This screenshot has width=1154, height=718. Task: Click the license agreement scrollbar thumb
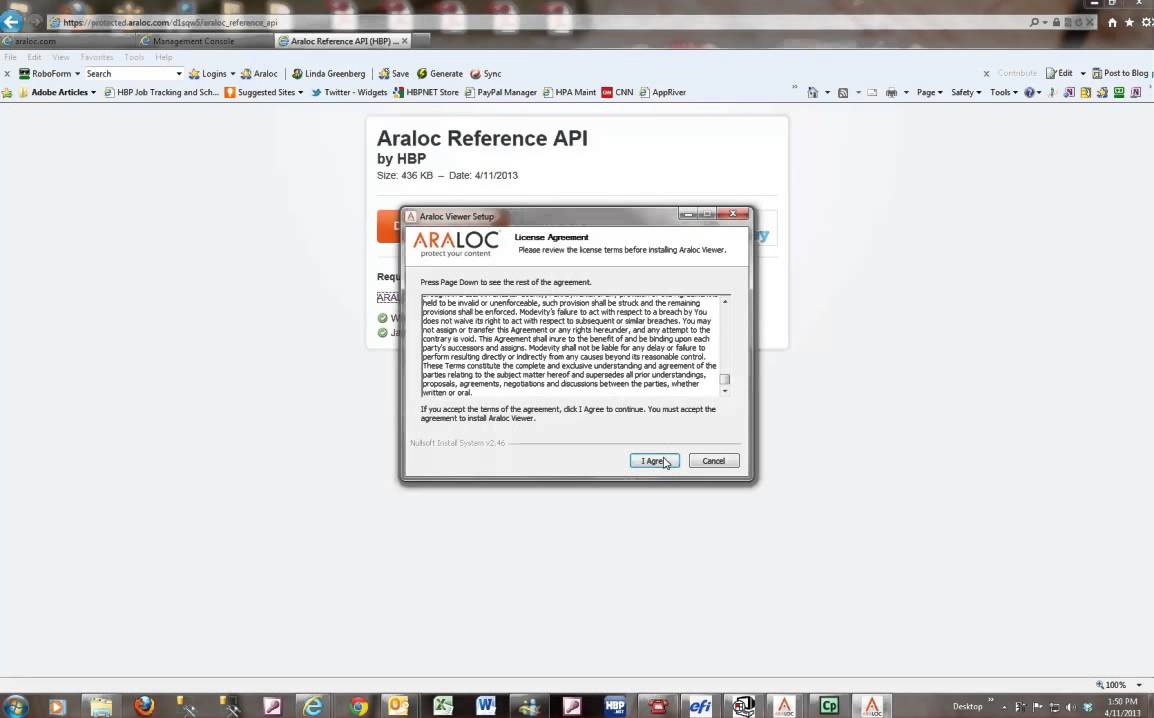coord(725,380)
